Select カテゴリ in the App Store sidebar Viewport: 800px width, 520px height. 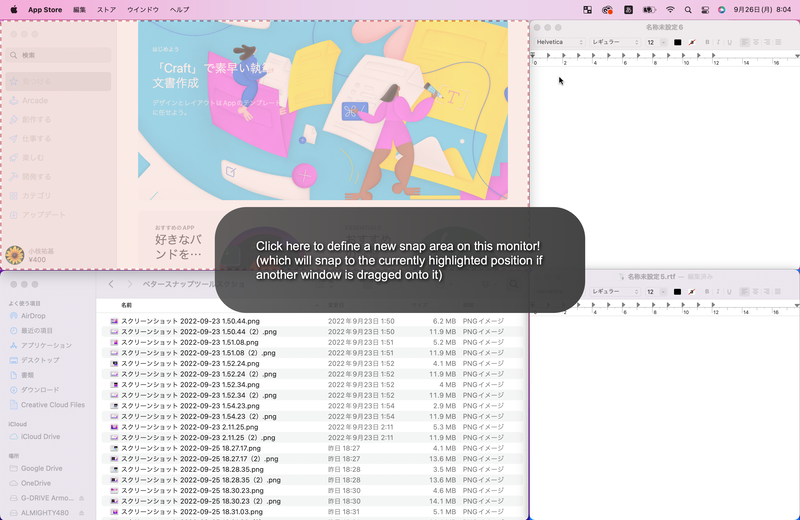point(59,195)
